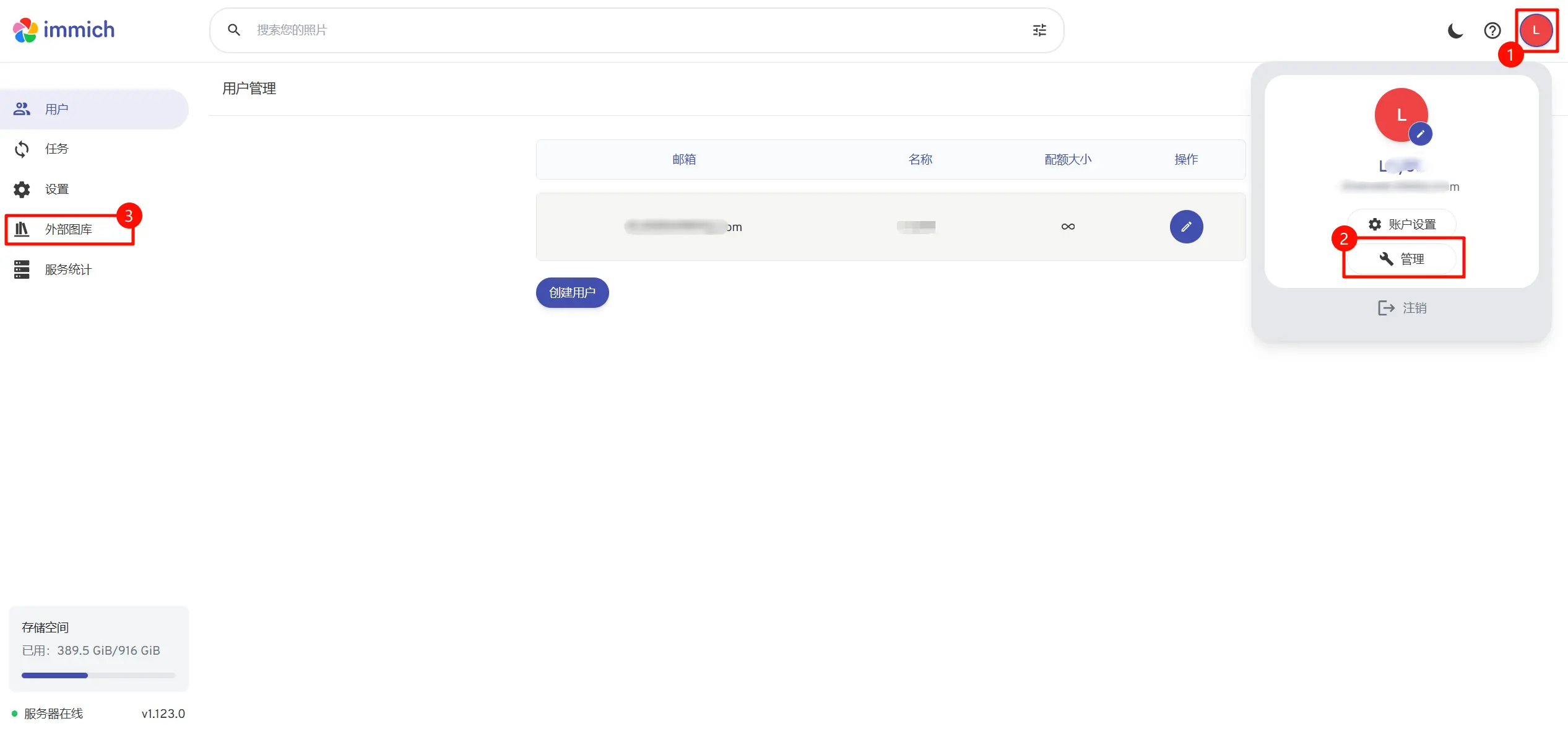Click the immich logo
The height and width of the screenshot is (734, 1568).
[x=64, y=30]
